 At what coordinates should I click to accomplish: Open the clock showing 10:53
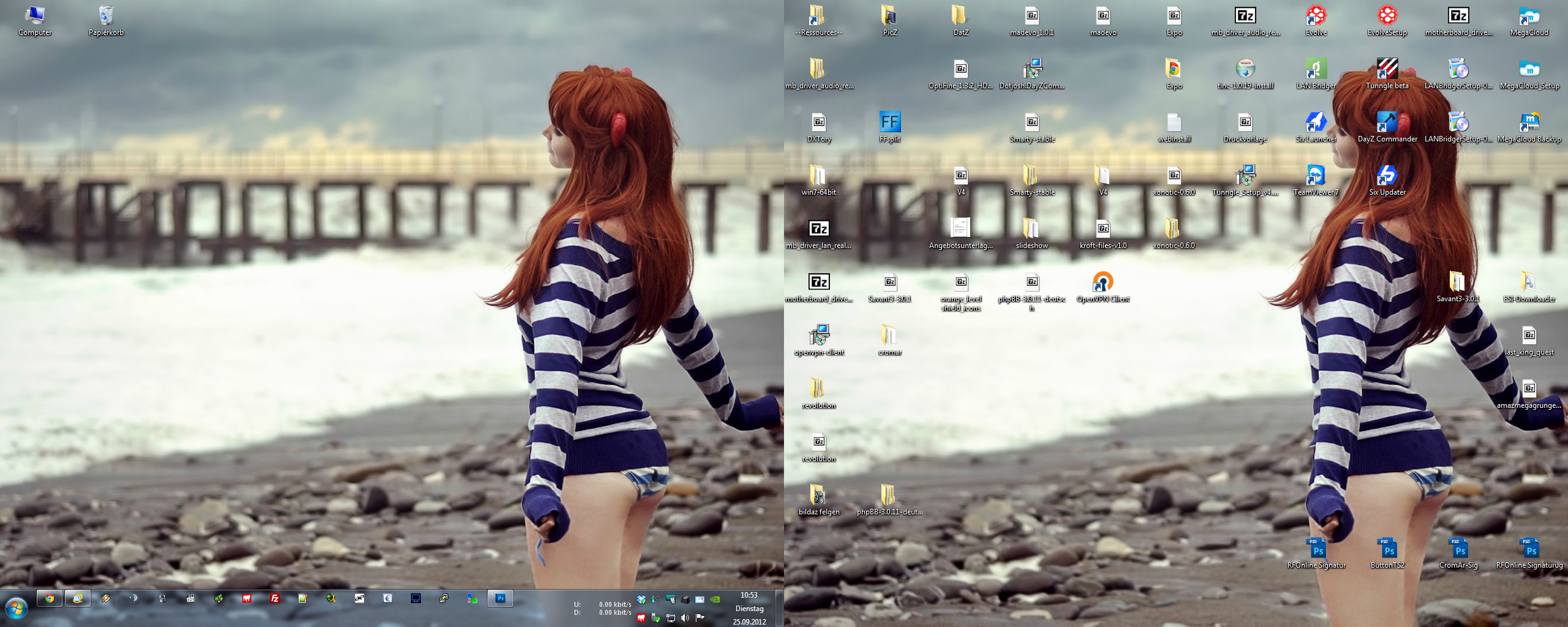pyautogui.click(x=749, y=608)
